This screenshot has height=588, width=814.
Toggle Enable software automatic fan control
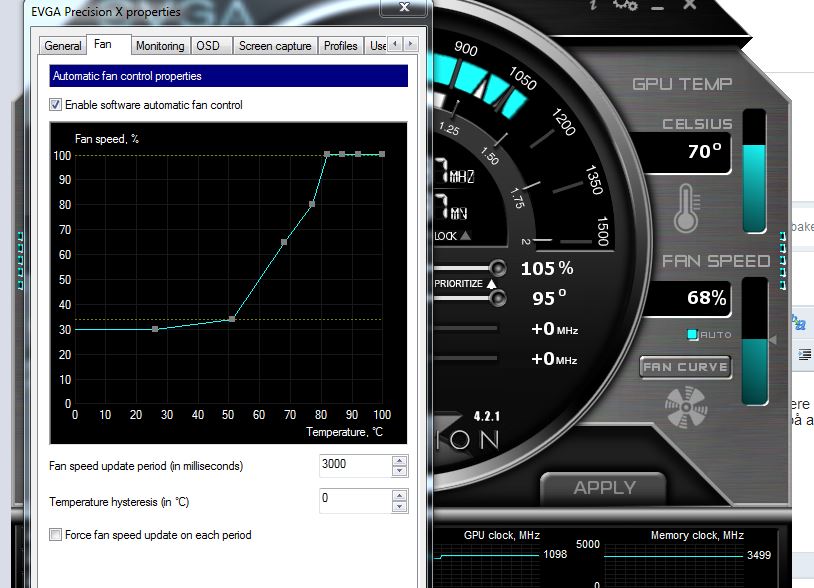[56, 105]
